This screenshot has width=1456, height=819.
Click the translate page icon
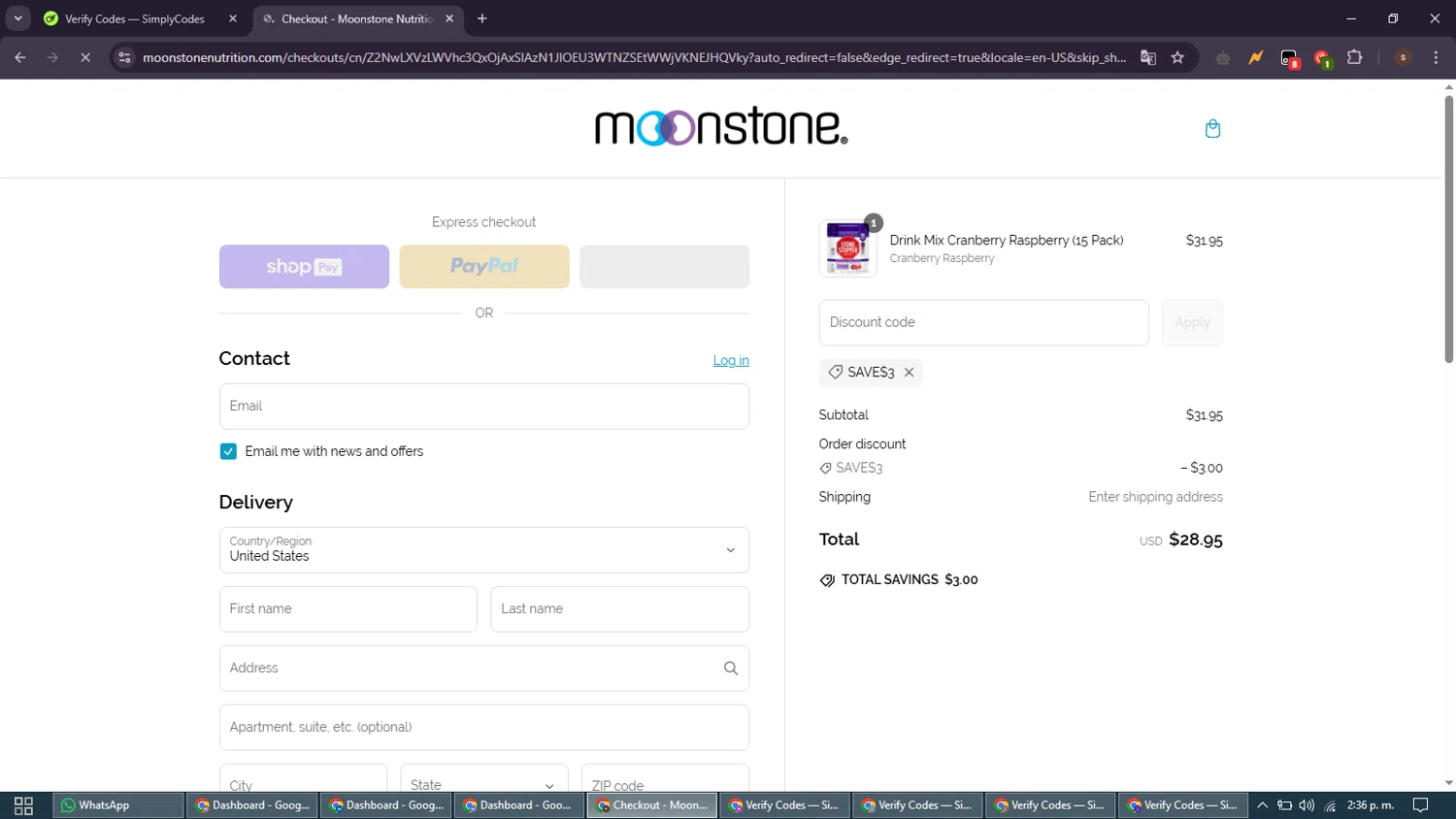[x=1148, y=58]
